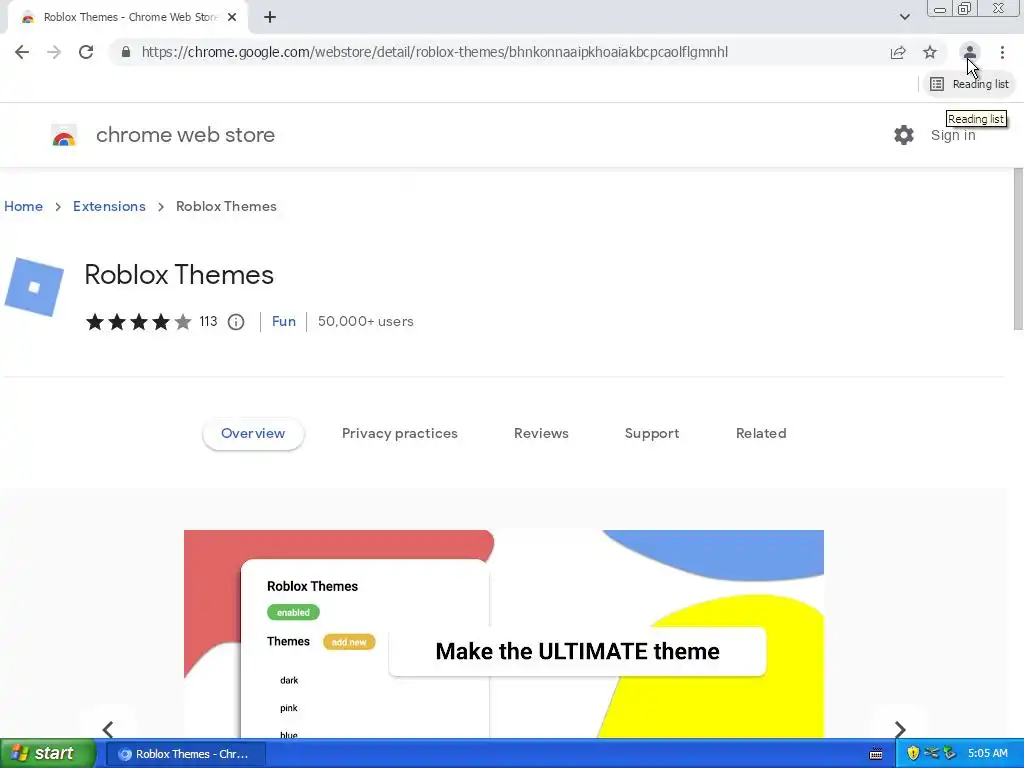Bookmark this page with the star icon
Image resolution: width=1024 pixels, height=768 pixels.
[930, 52]
